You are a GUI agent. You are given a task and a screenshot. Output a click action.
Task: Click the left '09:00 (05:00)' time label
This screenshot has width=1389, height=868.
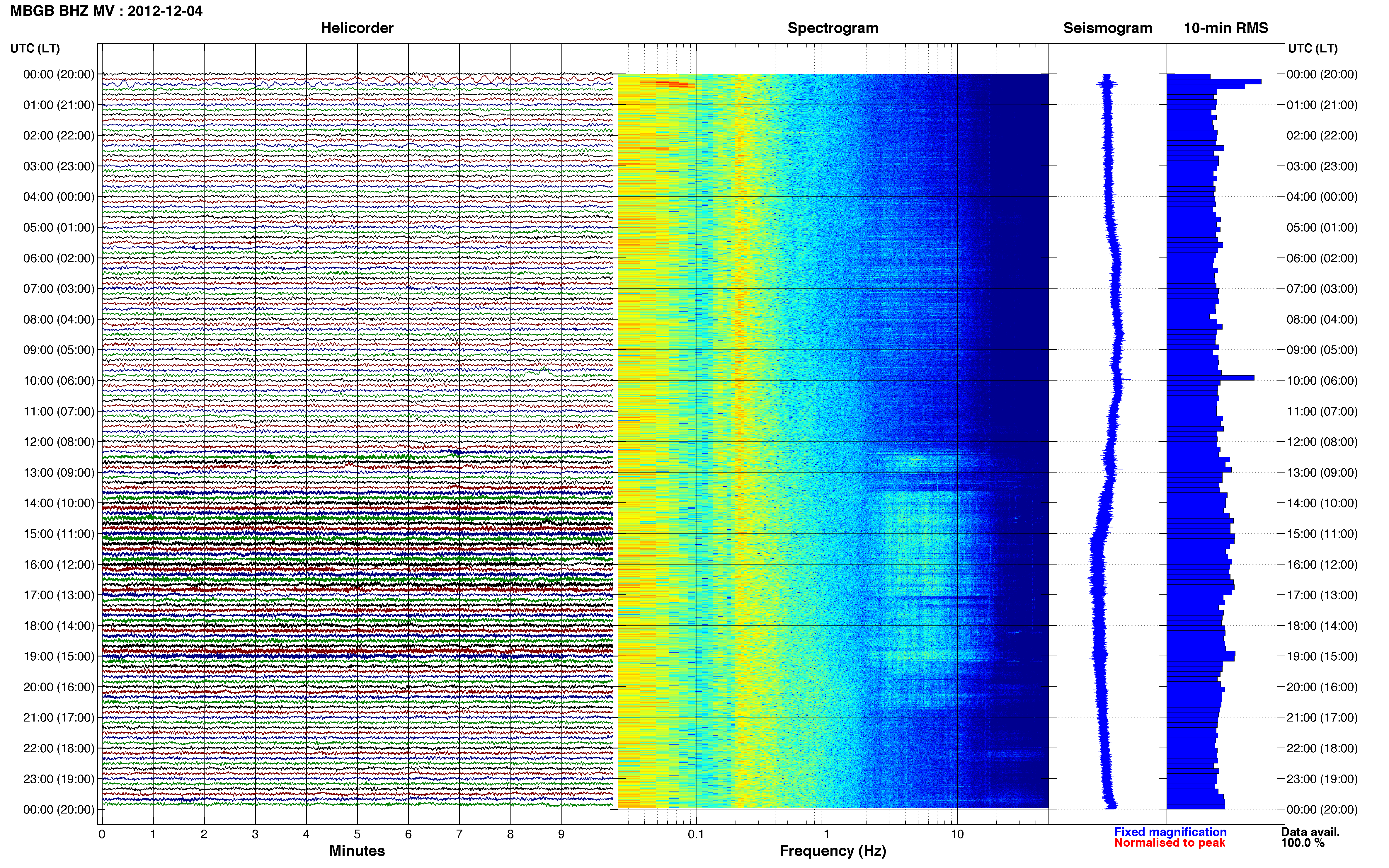[59, 349]
